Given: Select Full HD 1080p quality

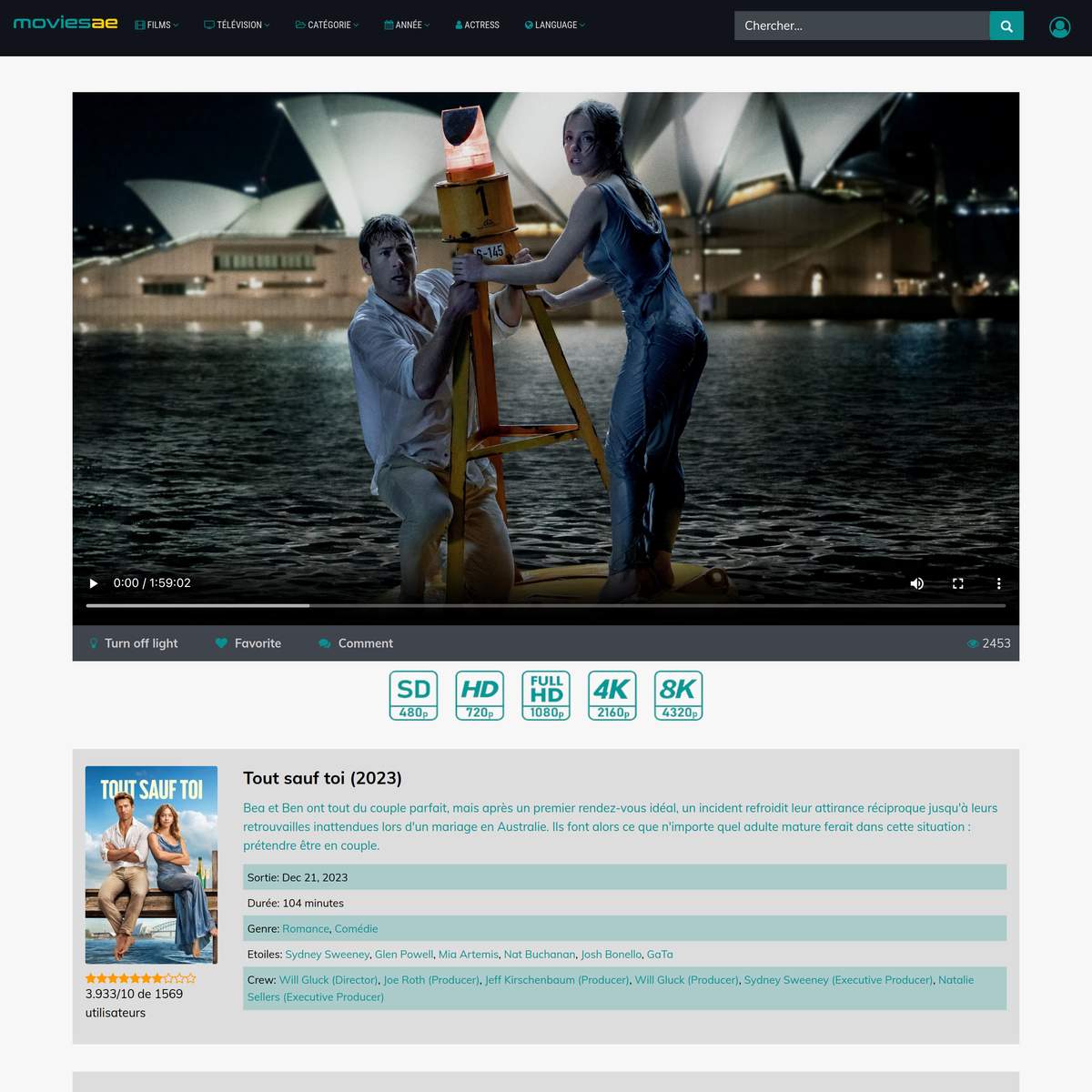Looking at the screenshot, I should [x=546, y=695].
